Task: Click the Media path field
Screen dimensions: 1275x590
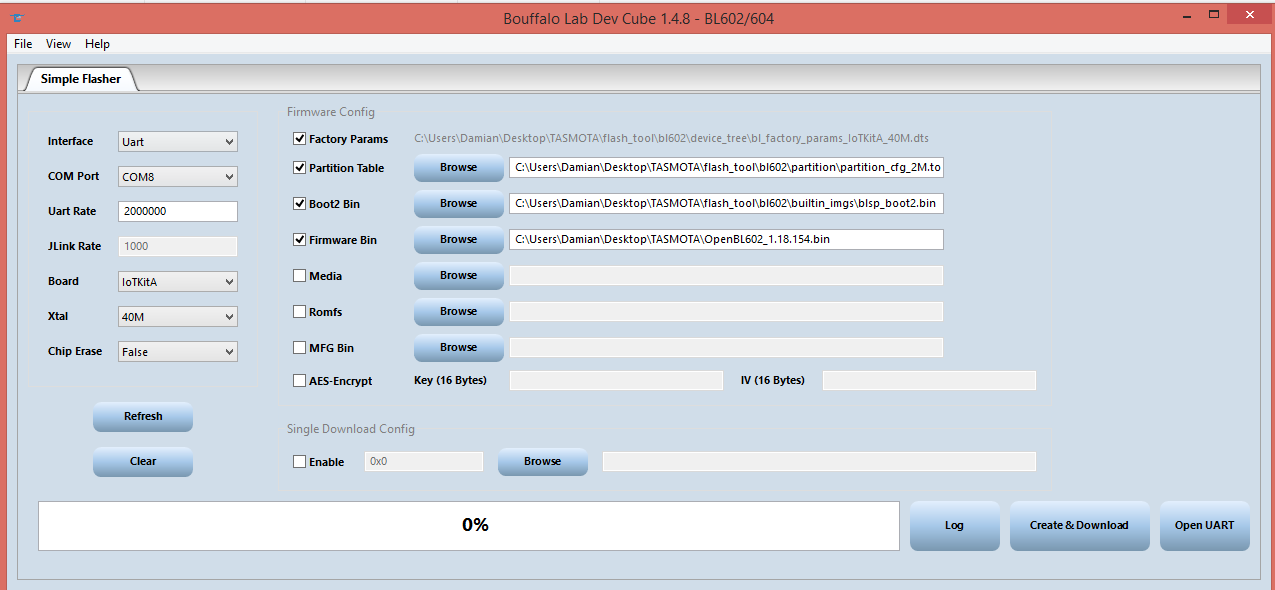Action: coord(726,276)
